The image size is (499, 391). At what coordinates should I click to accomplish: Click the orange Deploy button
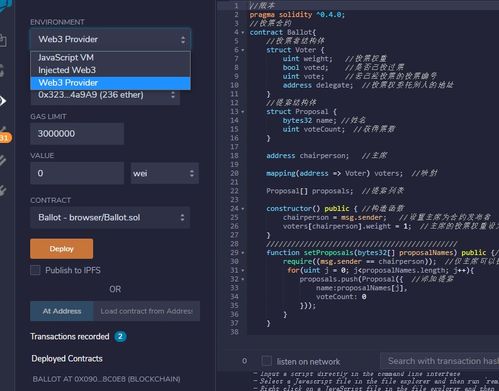62,249
